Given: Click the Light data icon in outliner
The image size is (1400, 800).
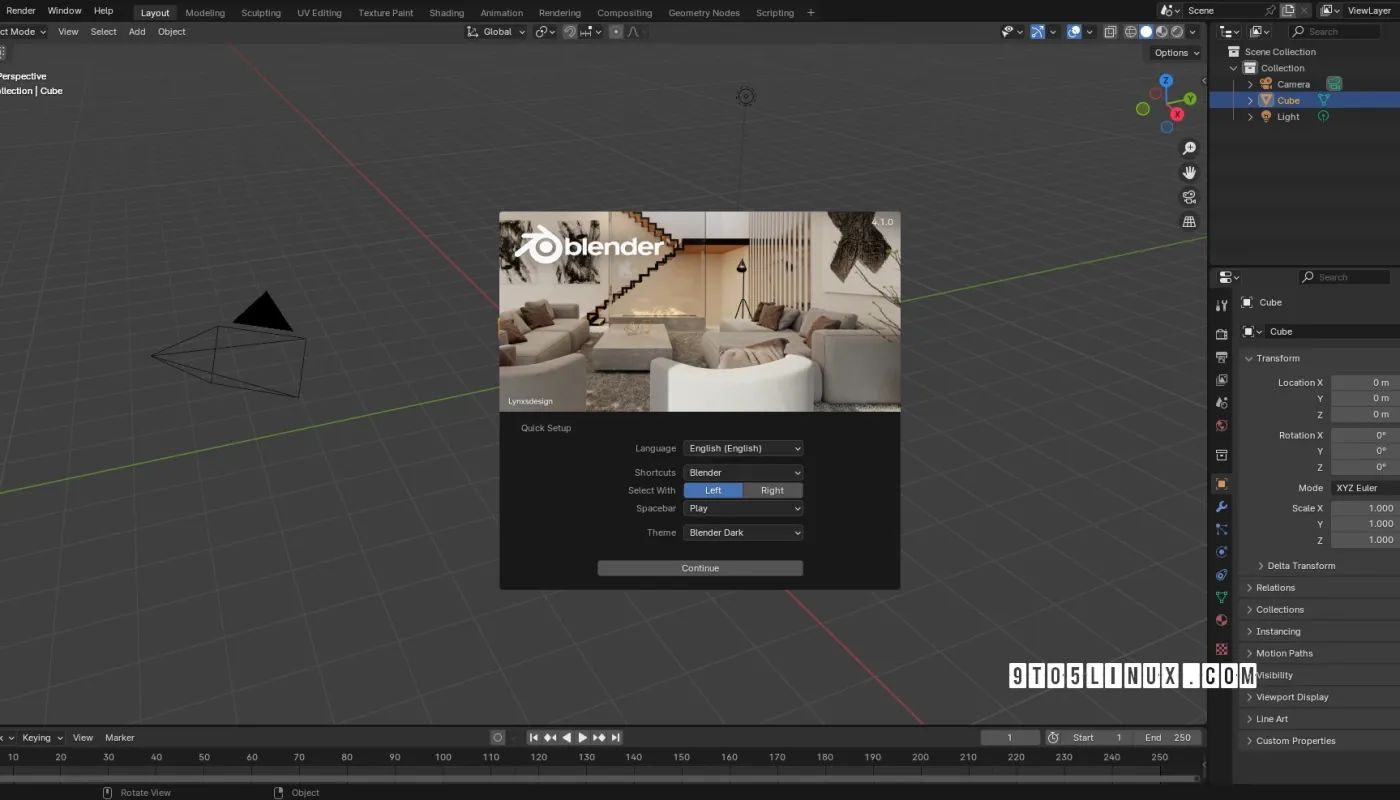Looking at the screenshot, I should pos(1323,116).
